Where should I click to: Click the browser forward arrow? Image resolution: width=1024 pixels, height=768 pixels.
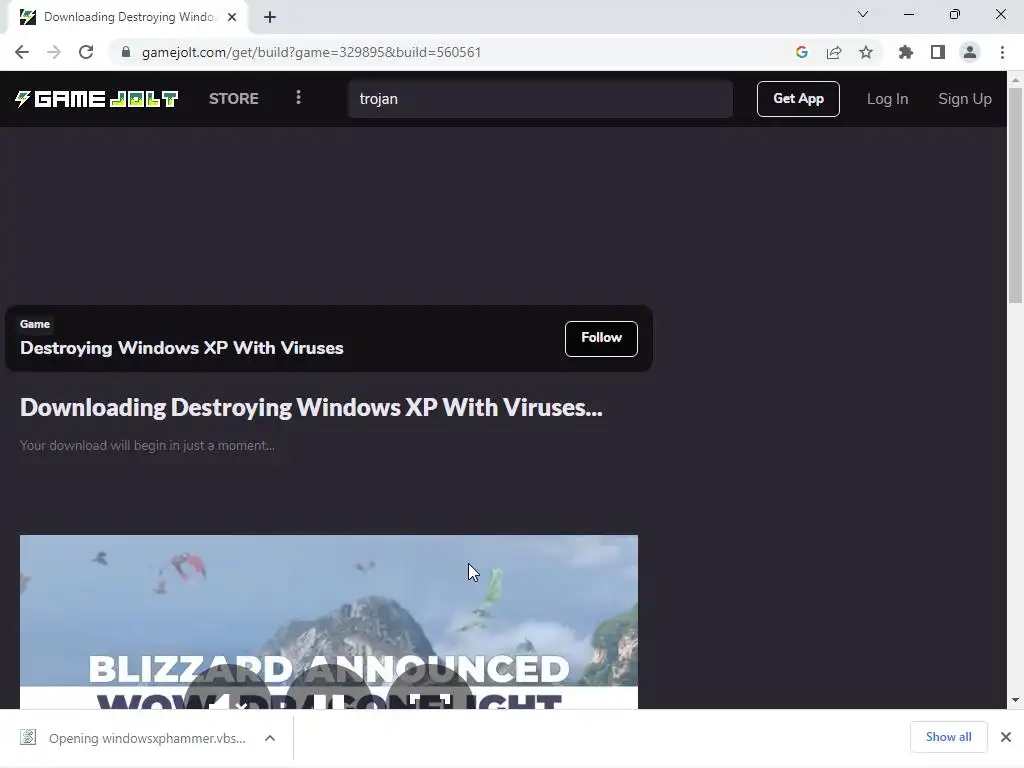[x=54, y=52]
